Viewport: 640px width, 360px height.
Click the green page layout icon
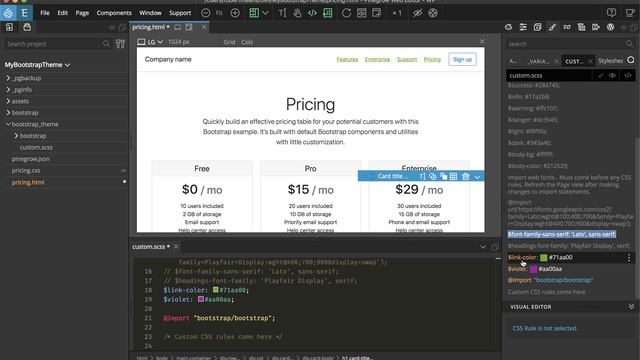(254, 13)
